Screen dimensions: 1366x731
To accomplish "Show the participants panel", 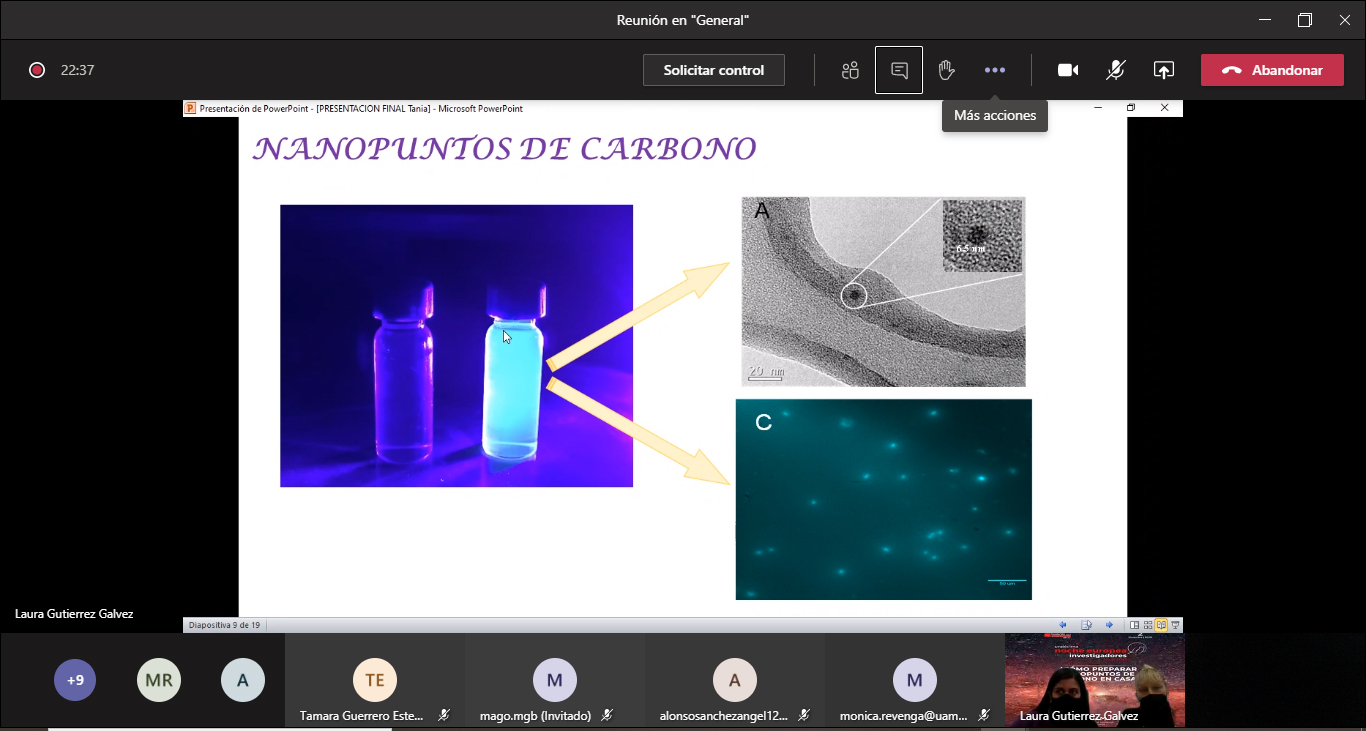I will tap(850, 70).
